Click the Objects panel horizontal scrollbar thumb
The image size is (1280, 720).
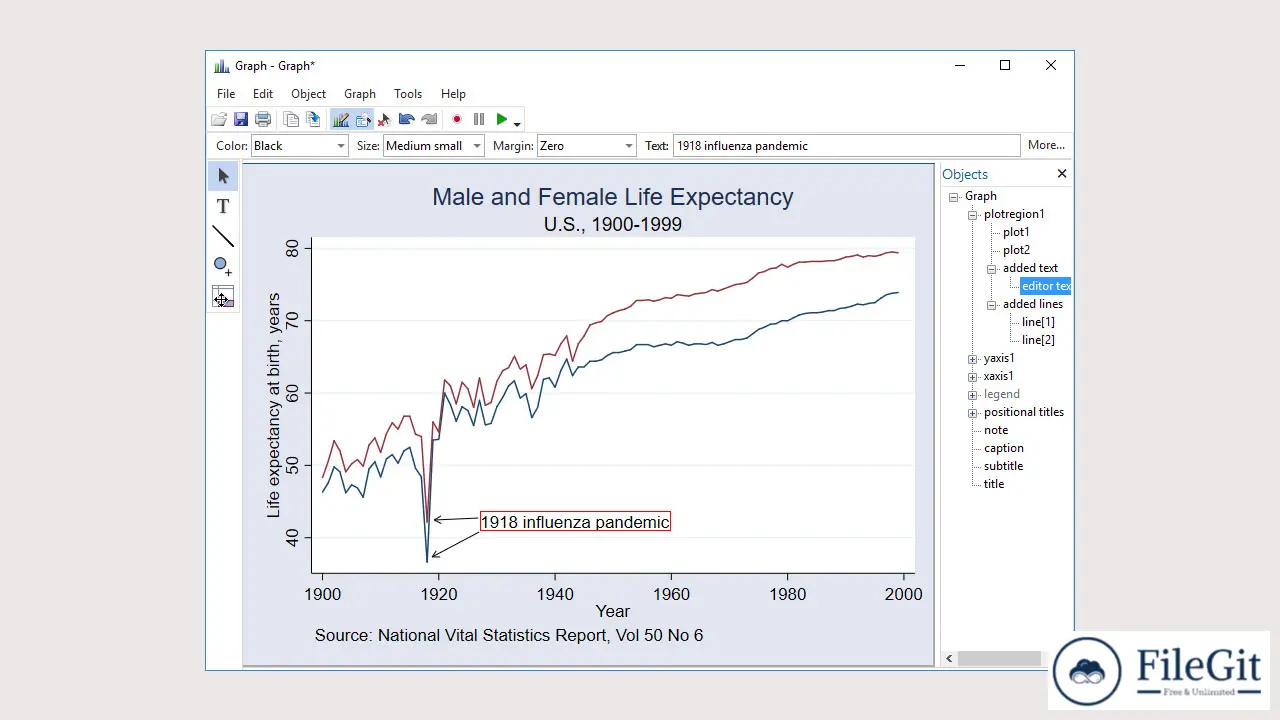click(1001, 659)
